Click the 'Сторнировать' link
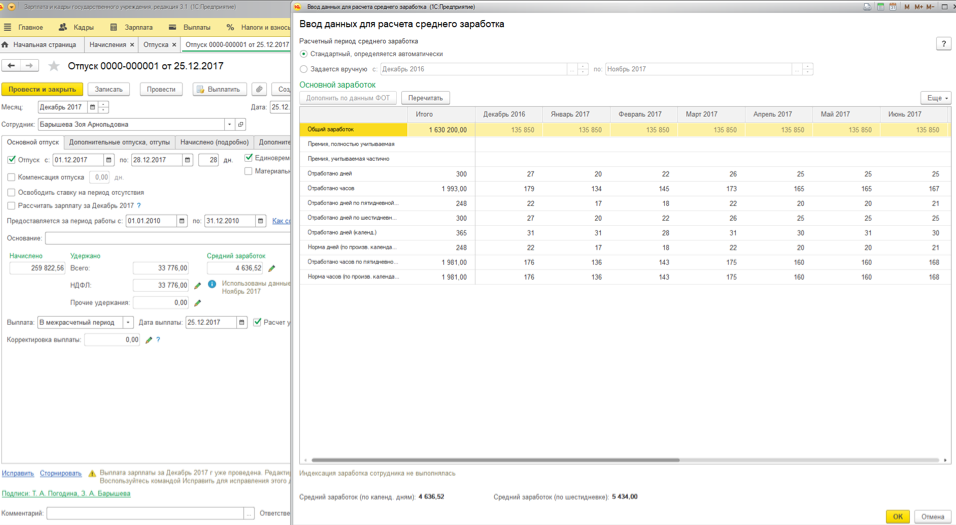 click(60, 473)
